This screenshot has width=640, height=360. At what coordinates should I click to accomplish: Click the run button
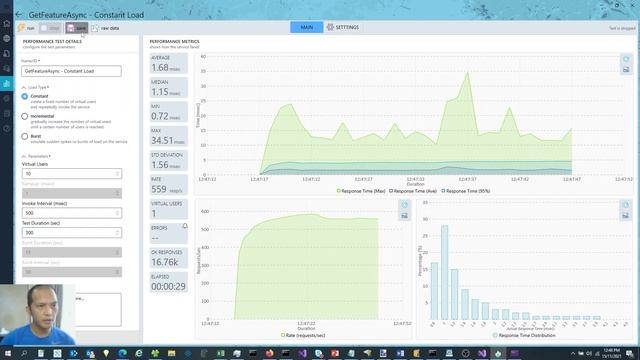point(27,28)
